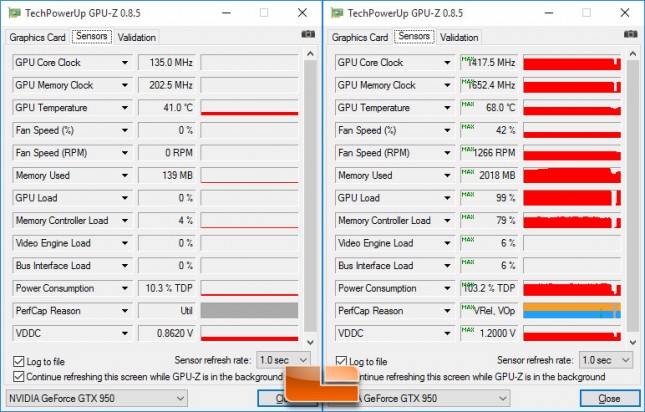645x412 pixels.
Task: Click the 1266 RPM fan speed value
Action: (489, 153)
